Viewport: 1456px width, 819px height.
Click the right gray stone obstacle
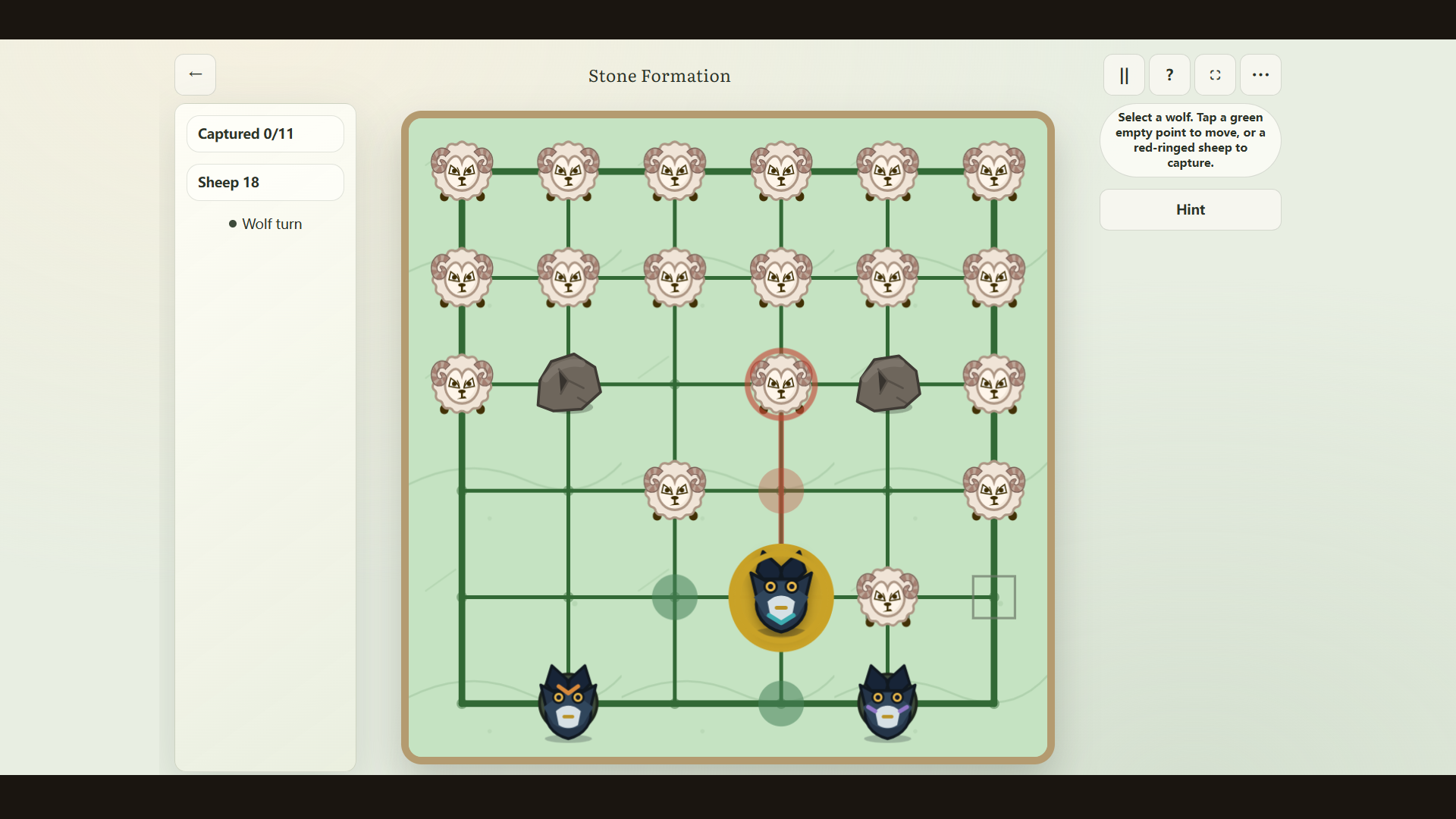(888, 384)
